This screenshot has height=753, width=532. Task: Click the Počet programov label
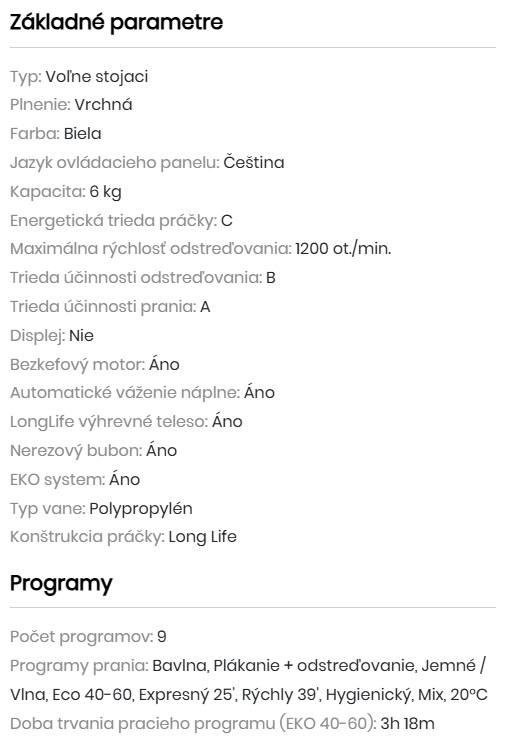(82, 637)
